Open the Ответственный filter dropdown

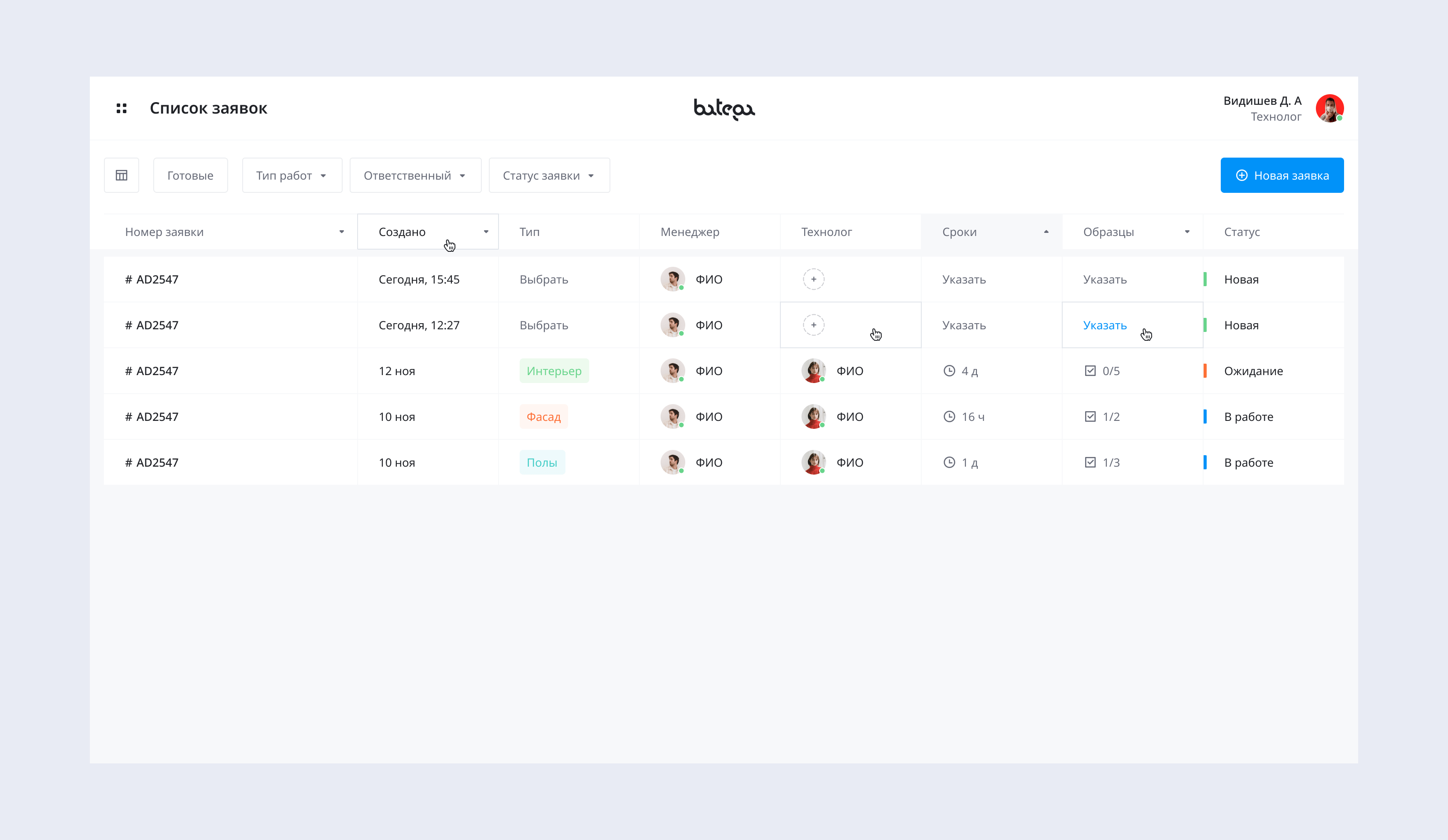415,175
